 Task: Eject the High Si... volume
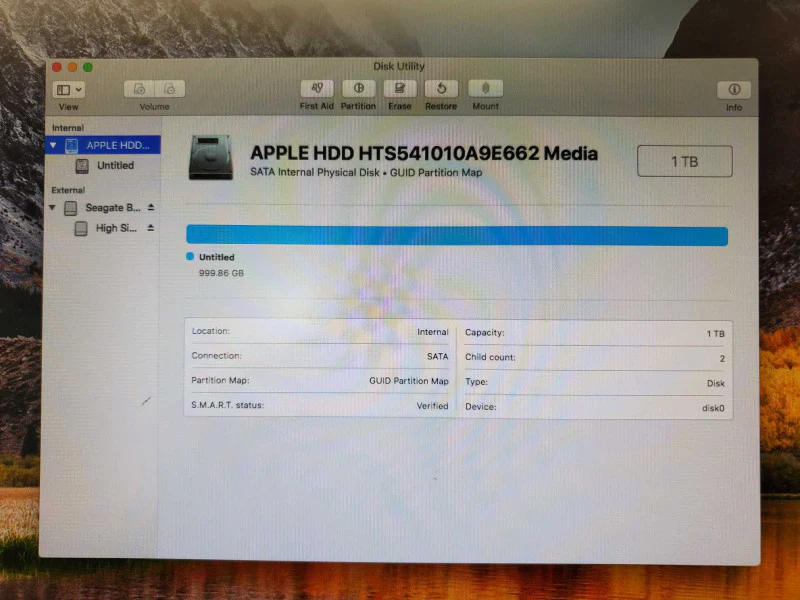coord(151,228)
